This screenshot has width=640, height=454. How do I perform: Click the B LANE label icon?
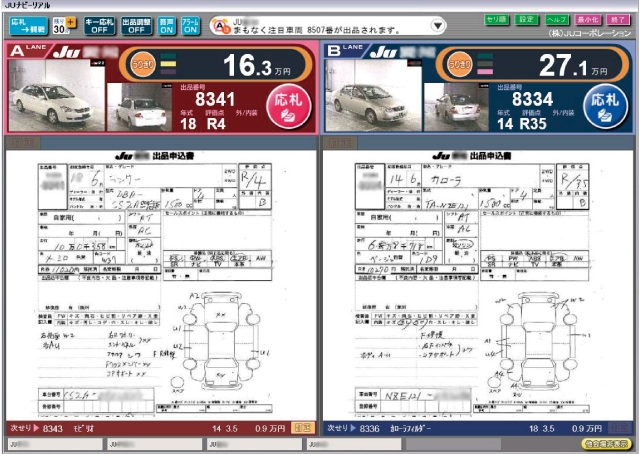coord(344,50)
